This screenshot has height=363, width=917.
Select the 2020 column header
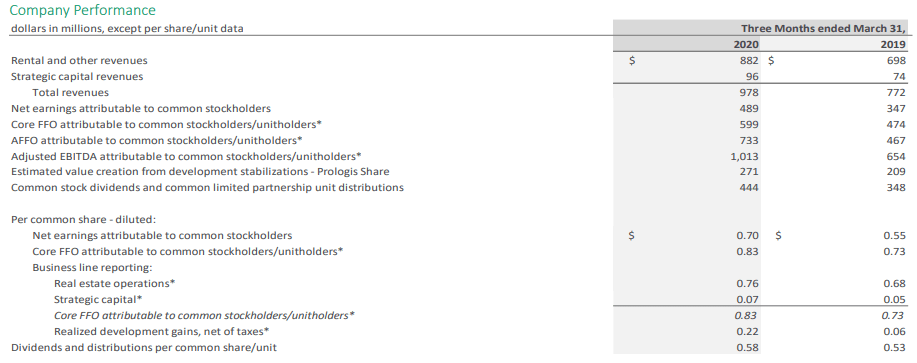coord(746,44)
